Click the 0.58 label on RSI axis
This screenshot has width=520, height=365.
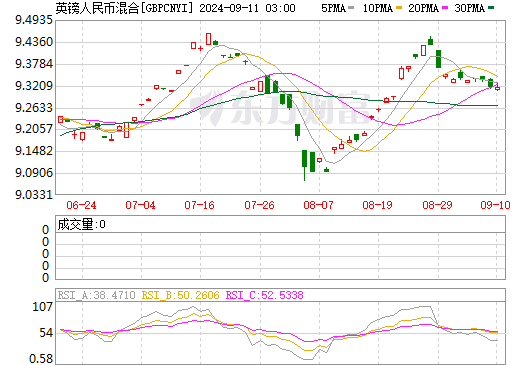(41, 359)
